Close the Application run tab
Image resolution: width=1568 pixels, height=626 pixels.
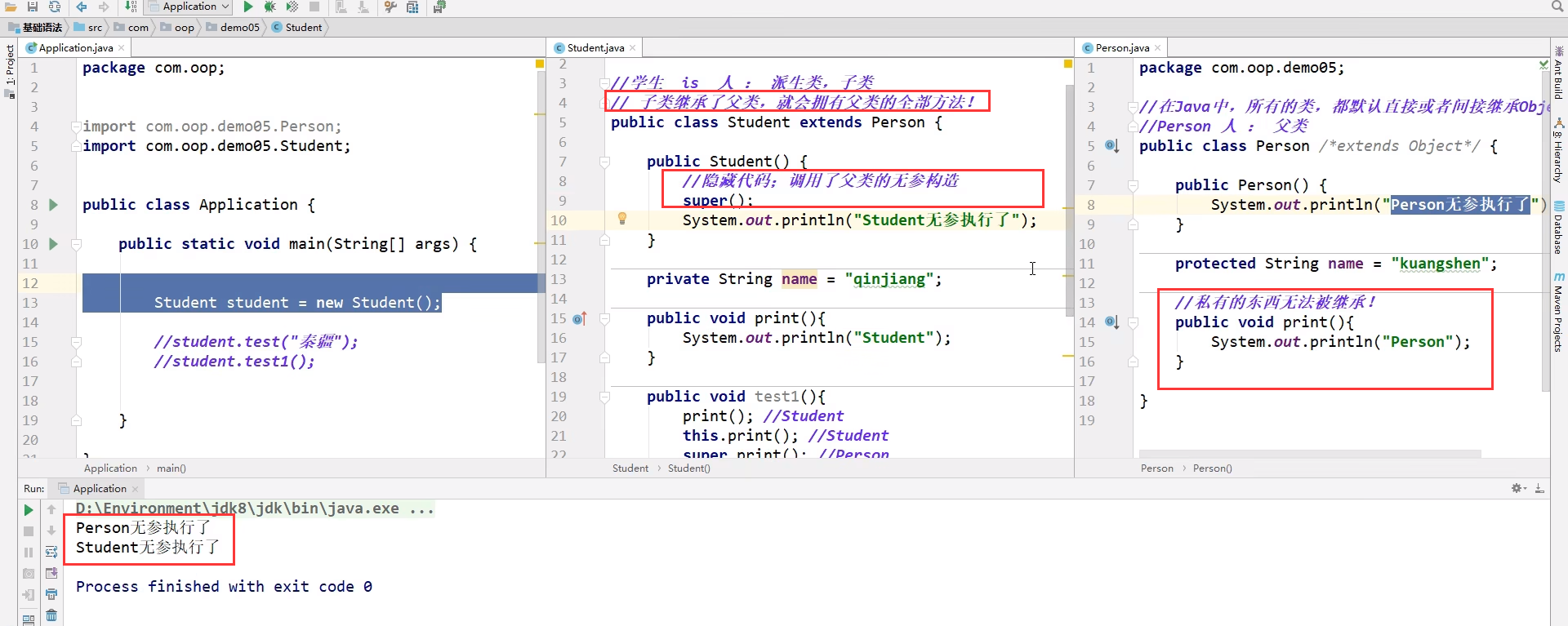(136, 489)
